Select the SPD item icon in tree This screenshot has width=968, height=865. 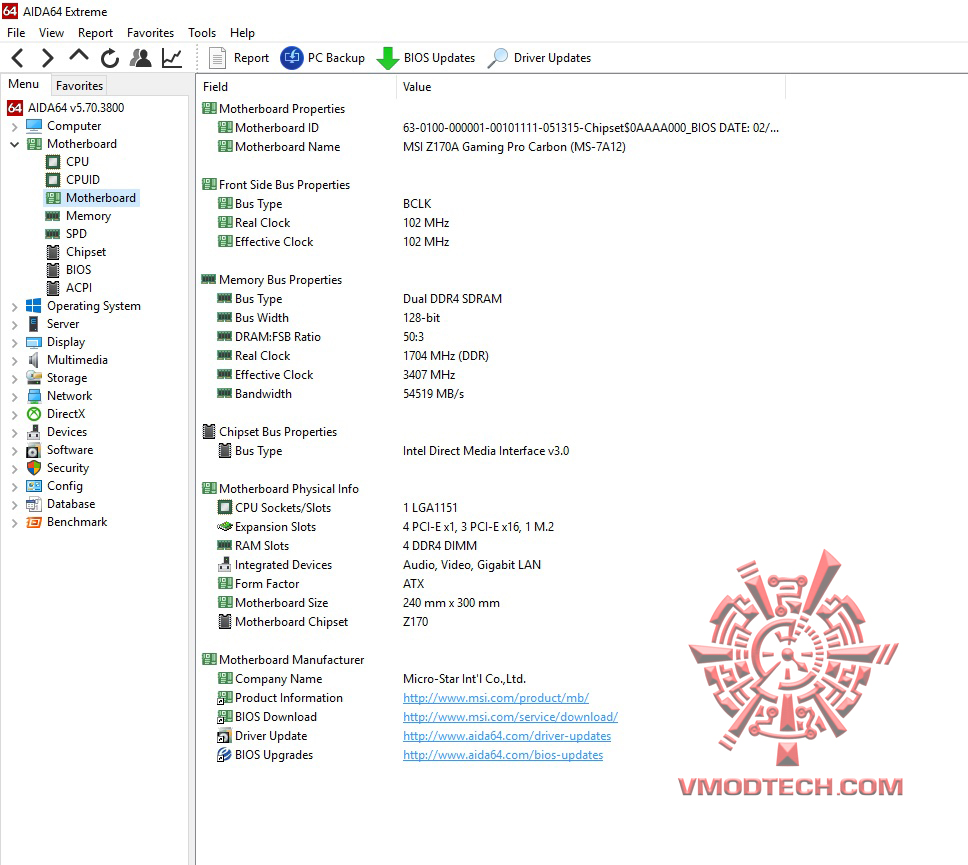tap(52, 234)
